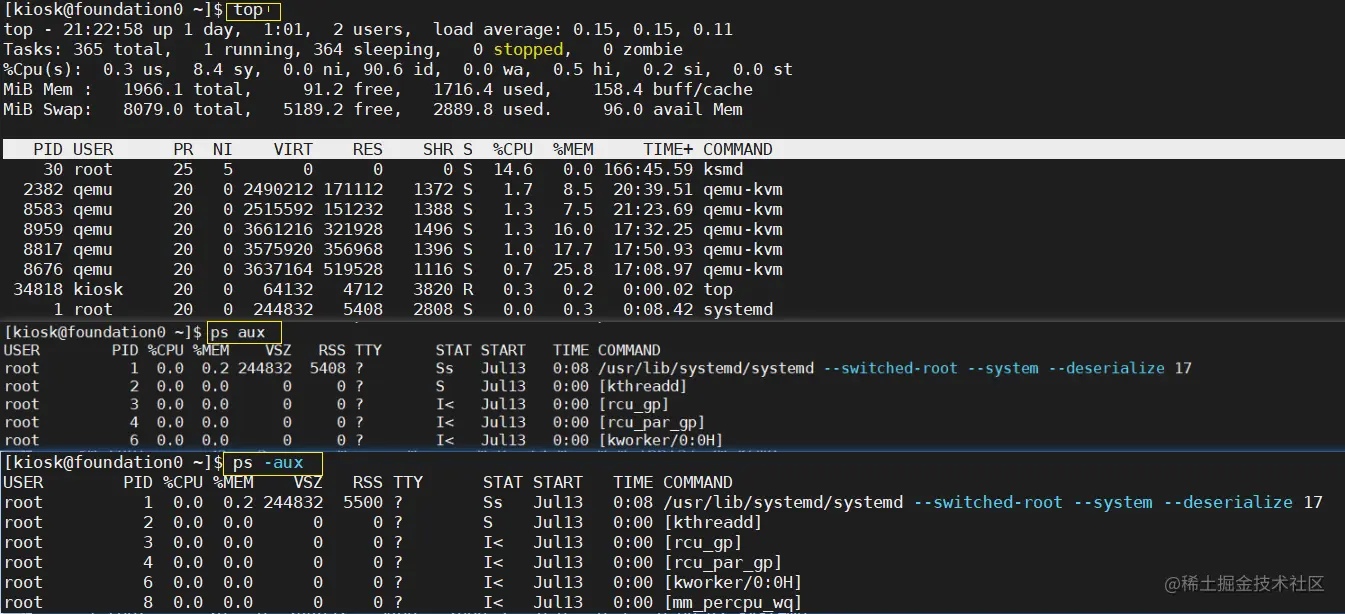Select the 'SHR' column header in top

click(x=438, y=149)
